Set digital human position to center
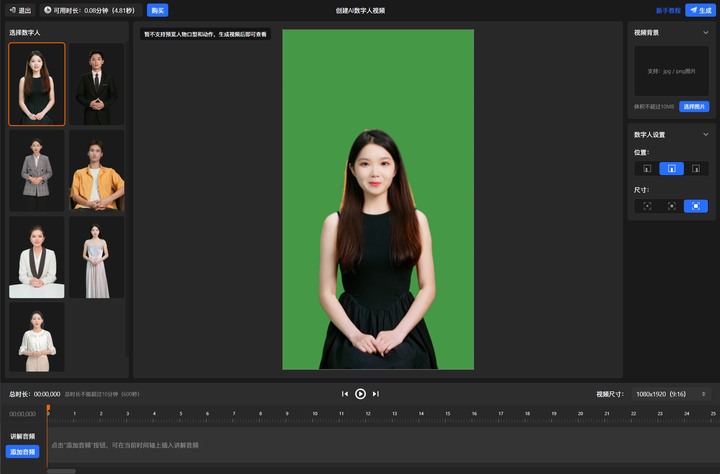 (x=672, y=169)
